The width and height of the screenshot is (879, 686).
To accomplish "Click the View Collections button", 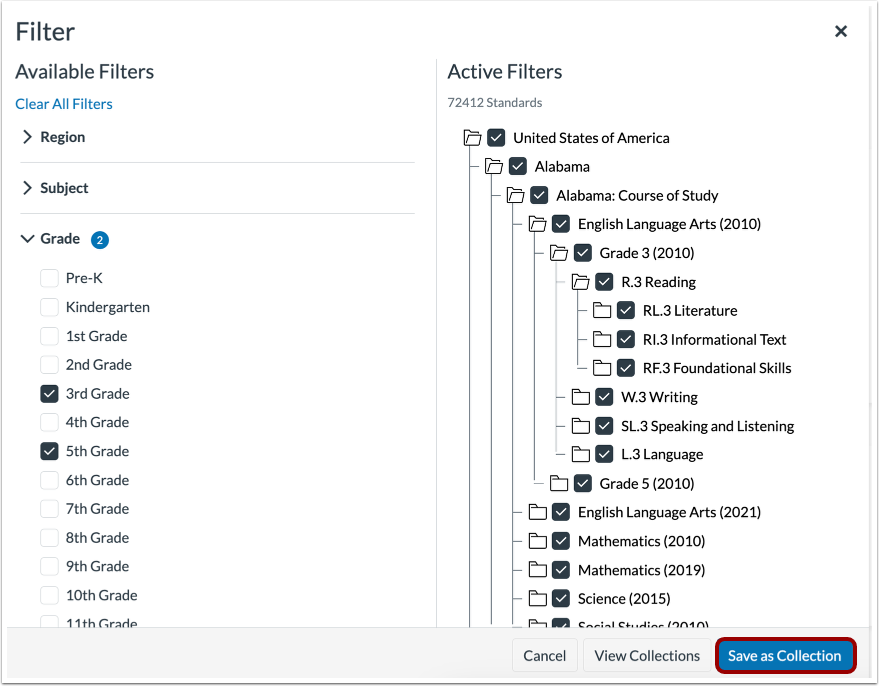I will click(646, 655).
